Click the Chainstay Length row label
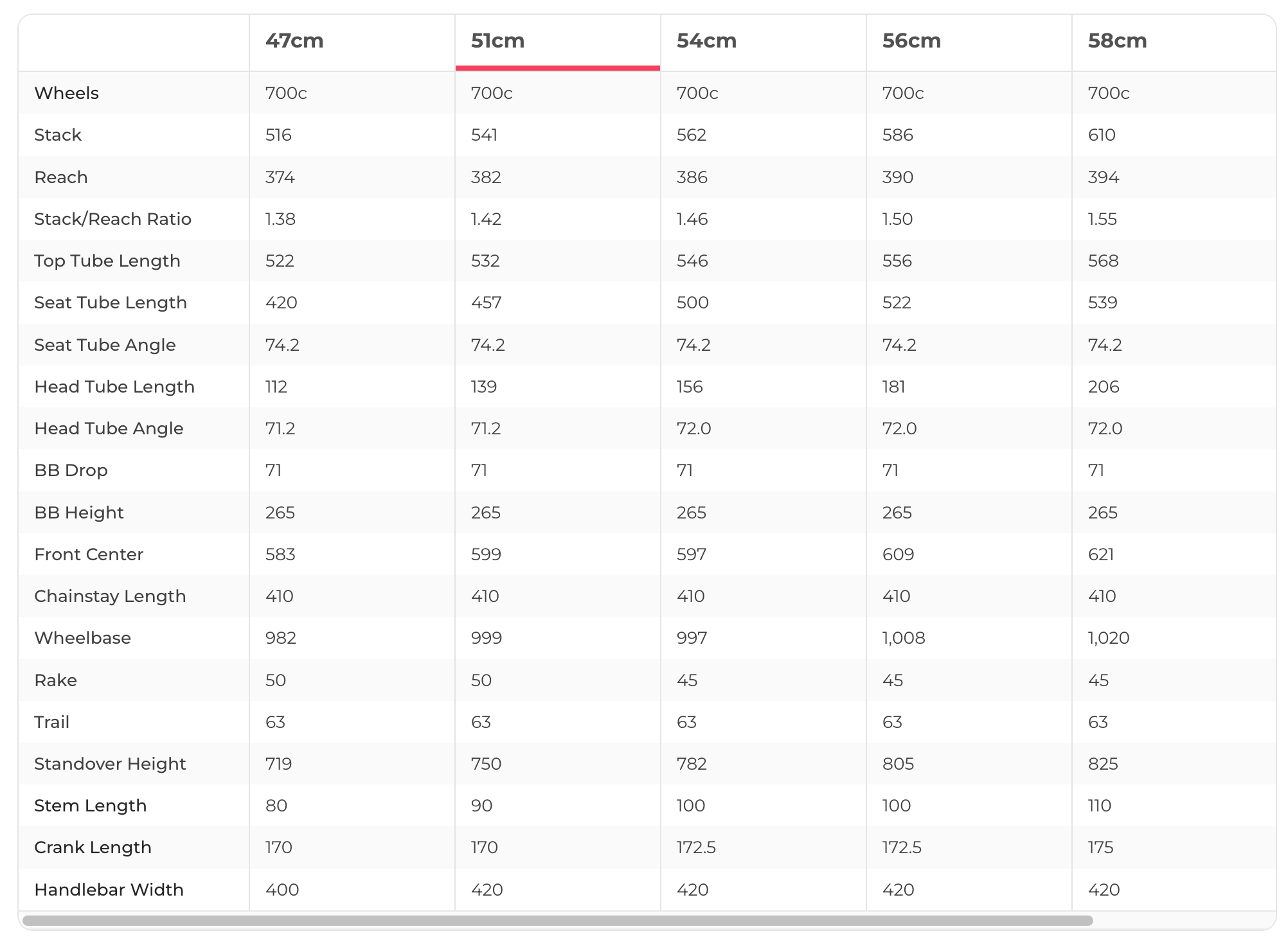This screenshot has width=1288, height=947. click(110, 596)
